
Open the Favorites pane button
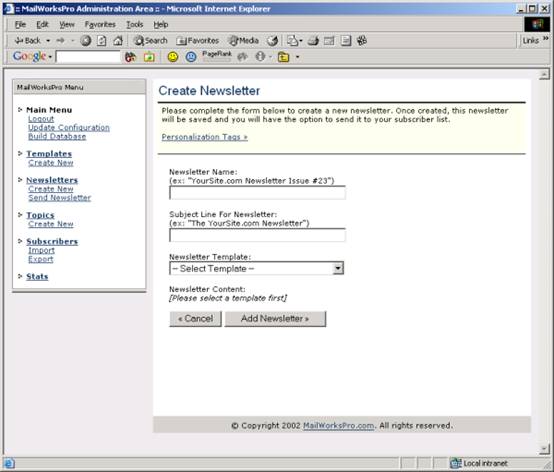point(198,41)
